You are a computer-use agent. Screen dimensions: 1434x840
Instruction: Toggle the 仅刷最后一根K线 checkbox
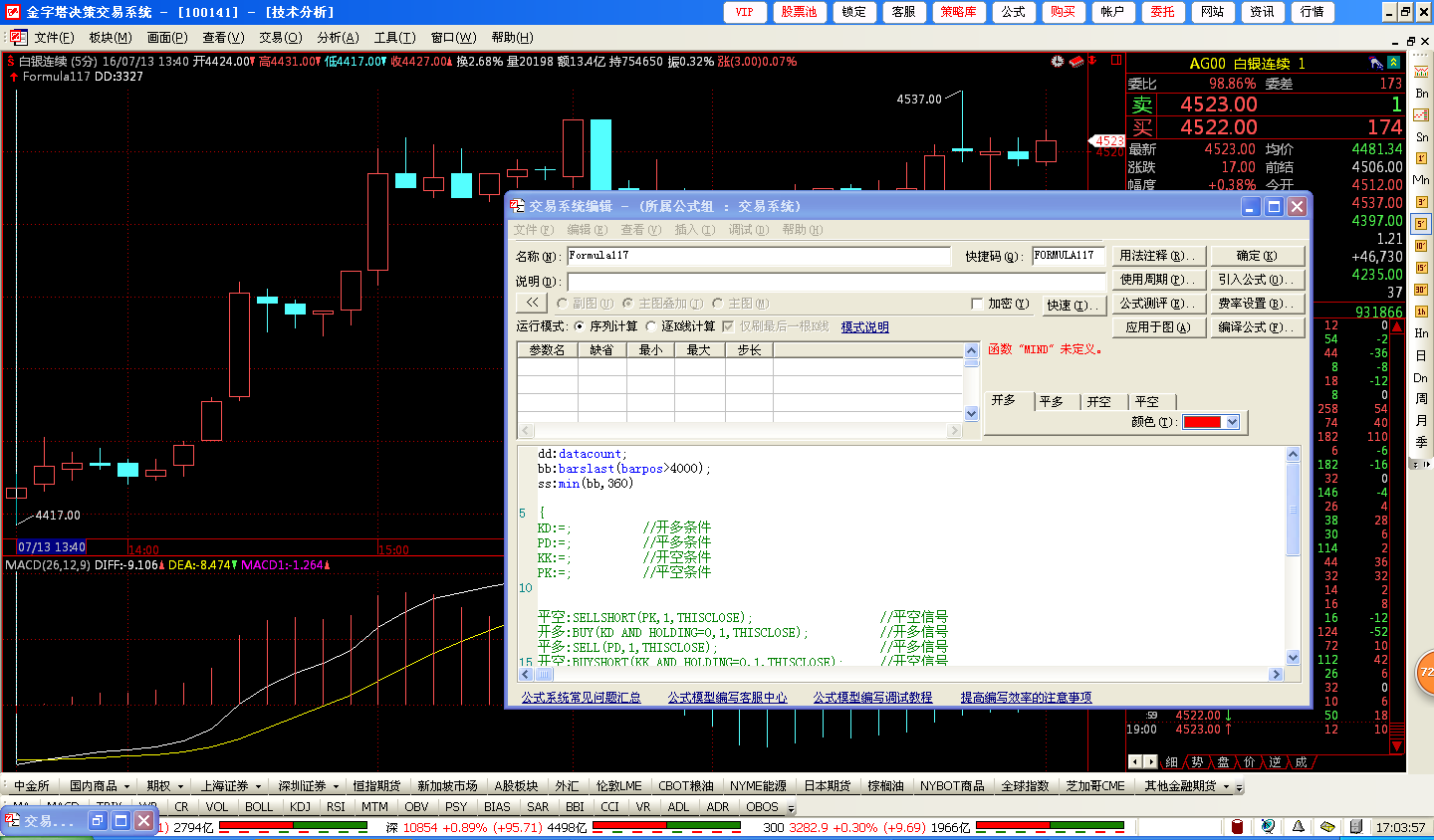(x=728, y=326)
